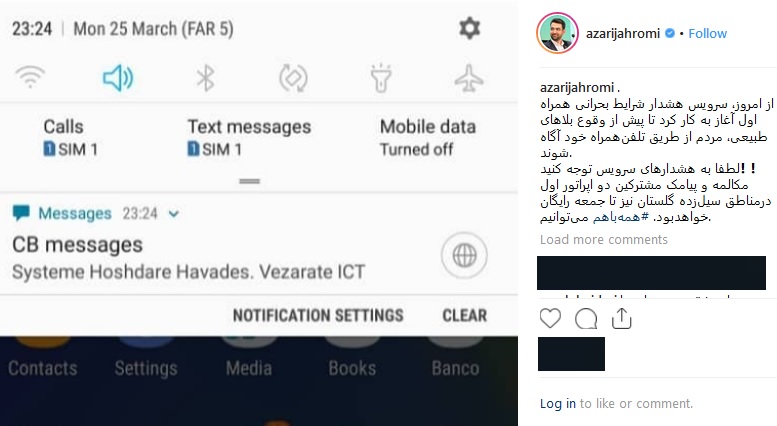777x426 pixels.
Task: Open Mobile data setting
Action: tap(428, 138)
